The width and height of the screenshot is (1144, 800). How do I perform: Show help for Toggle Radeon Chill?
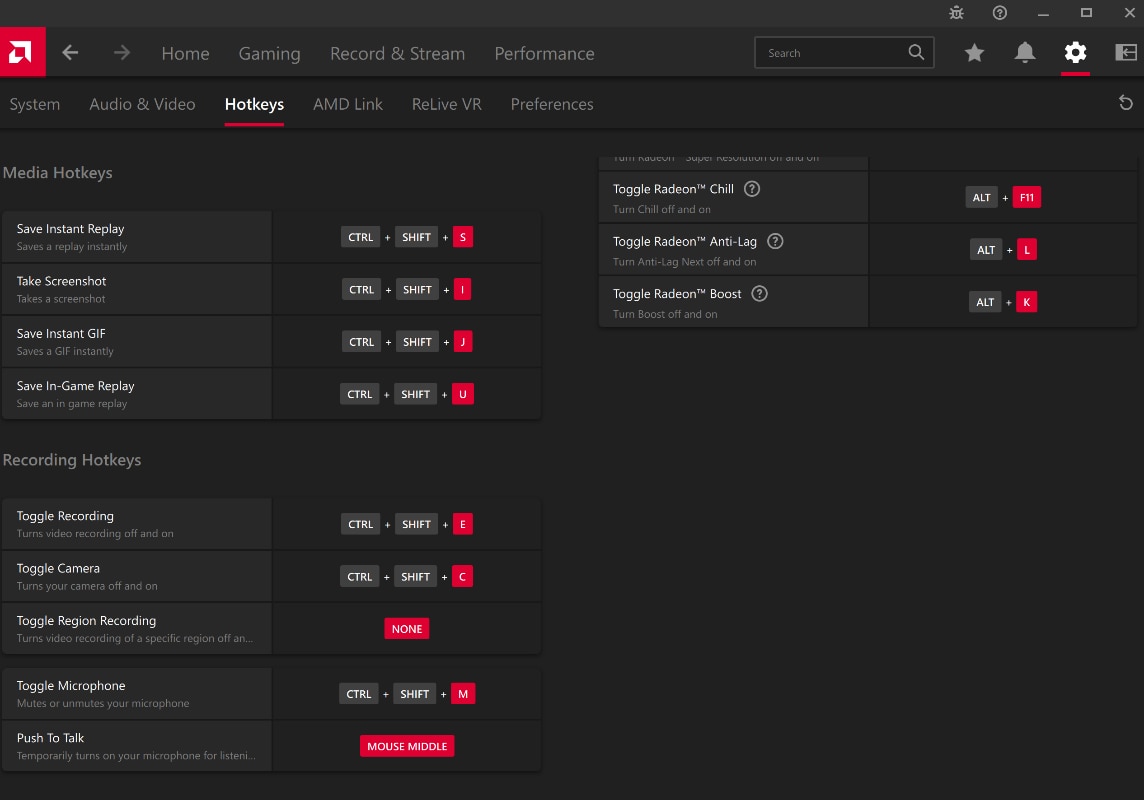click(x=751, y=189)
